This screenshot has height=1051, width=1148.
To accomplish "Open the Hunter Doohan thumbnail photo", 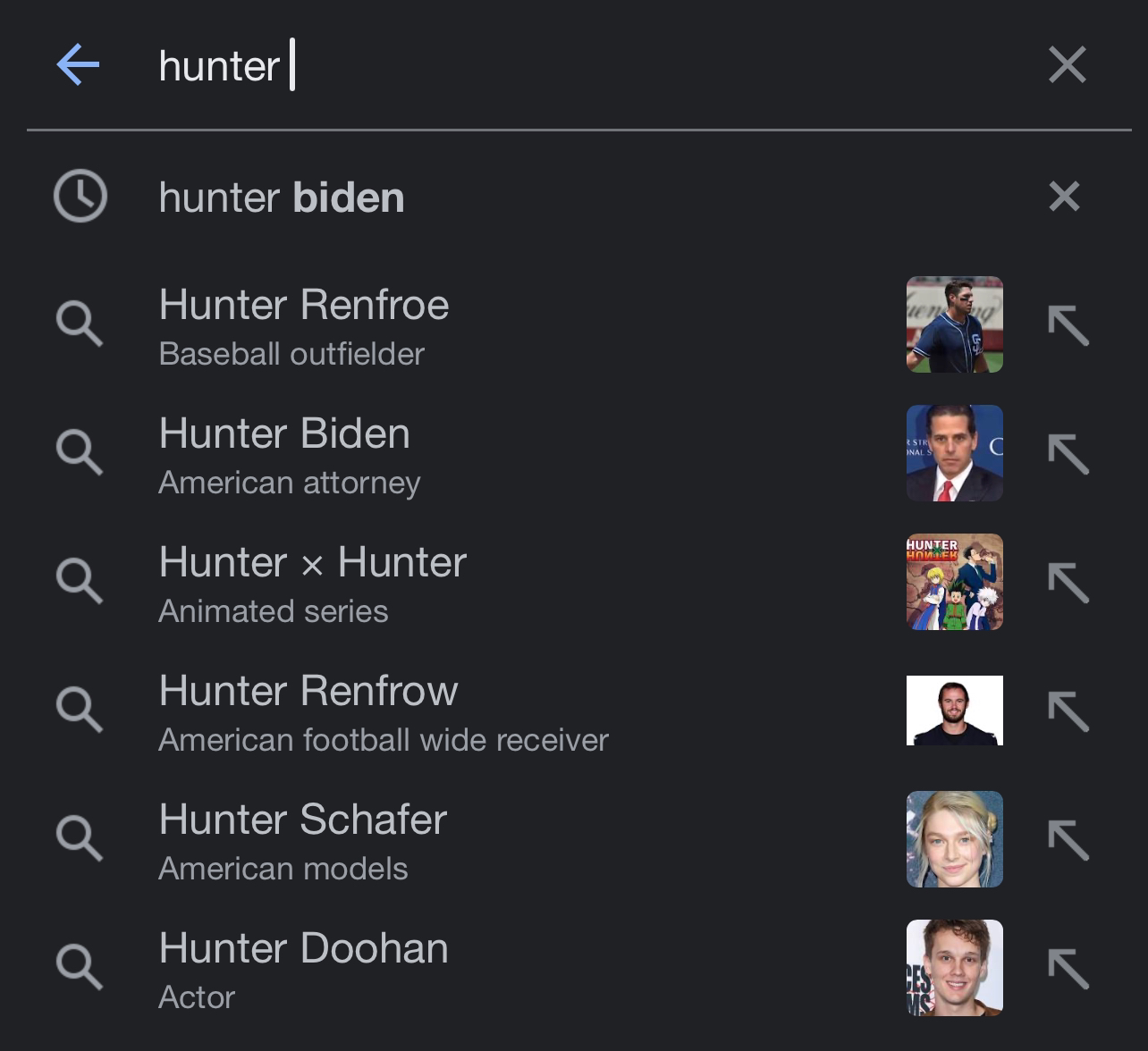I will (x=954, y=968).
